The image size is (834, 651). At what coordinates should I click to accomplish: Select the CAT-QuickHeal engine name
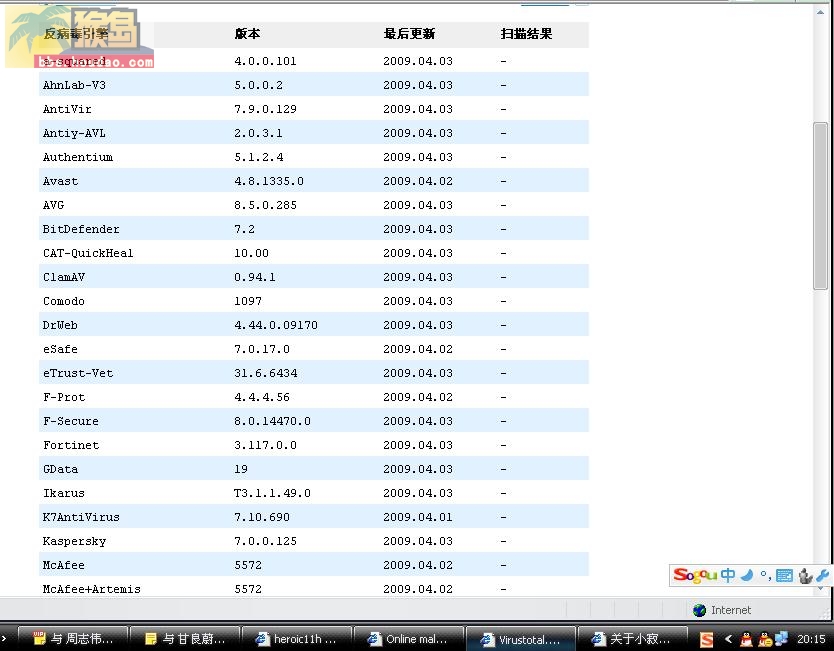coord(88,253)
